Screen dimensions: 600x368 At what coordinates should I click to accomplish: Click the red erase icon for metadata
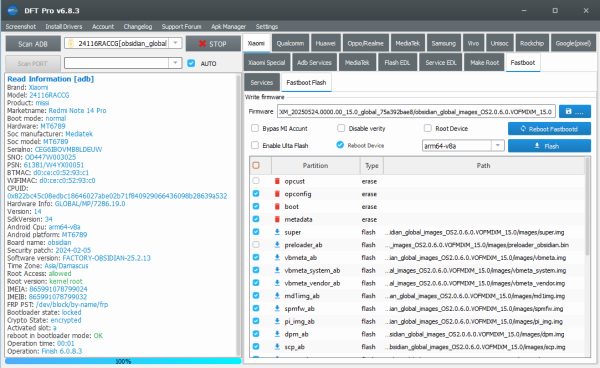(277, 219)
